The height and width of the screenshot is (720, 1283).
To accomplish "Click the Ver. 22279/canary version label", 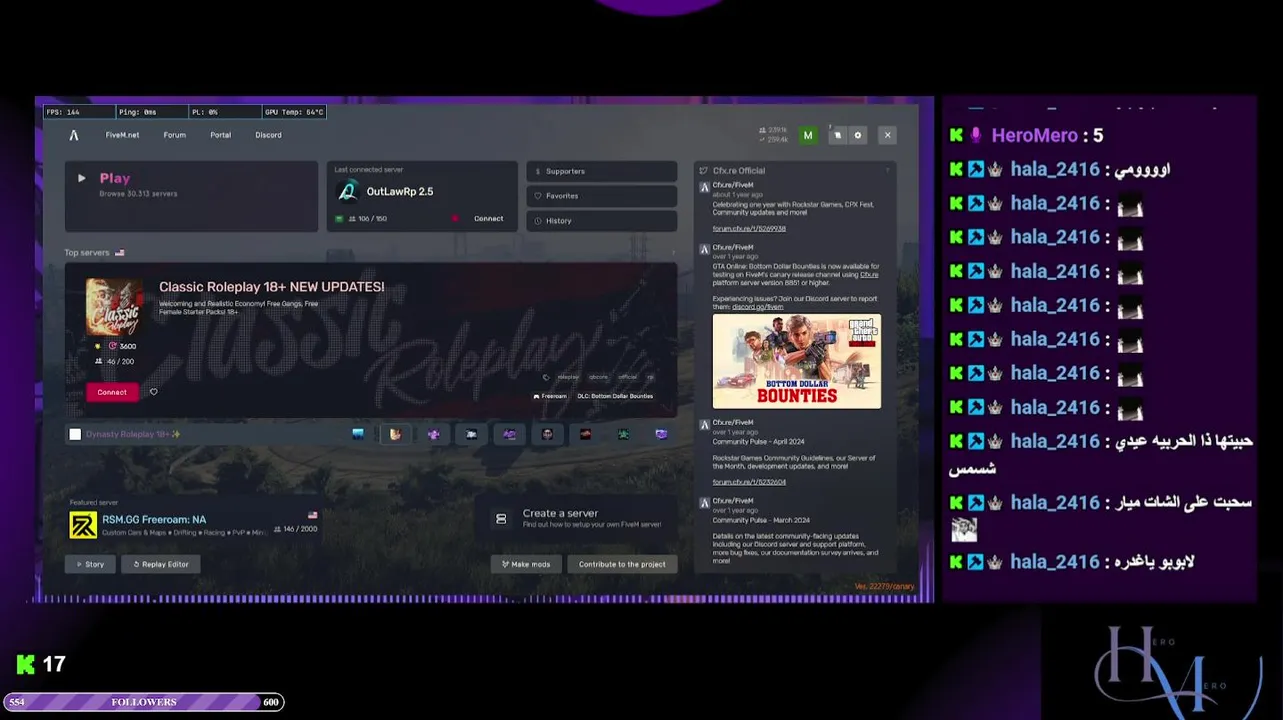I will point(885,586).
